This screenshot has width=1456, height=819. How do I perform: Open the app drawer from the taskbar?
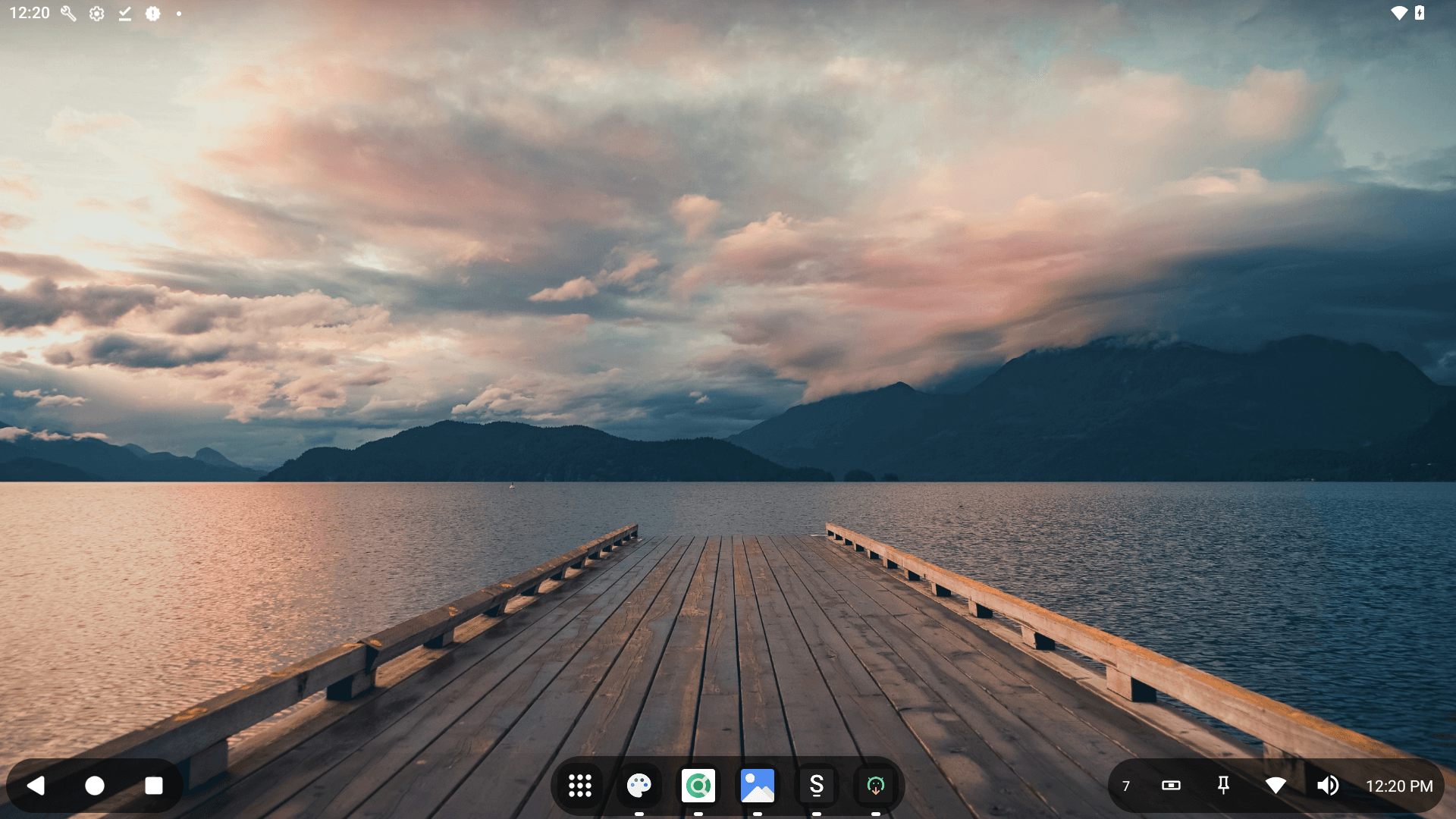(581, 786)
